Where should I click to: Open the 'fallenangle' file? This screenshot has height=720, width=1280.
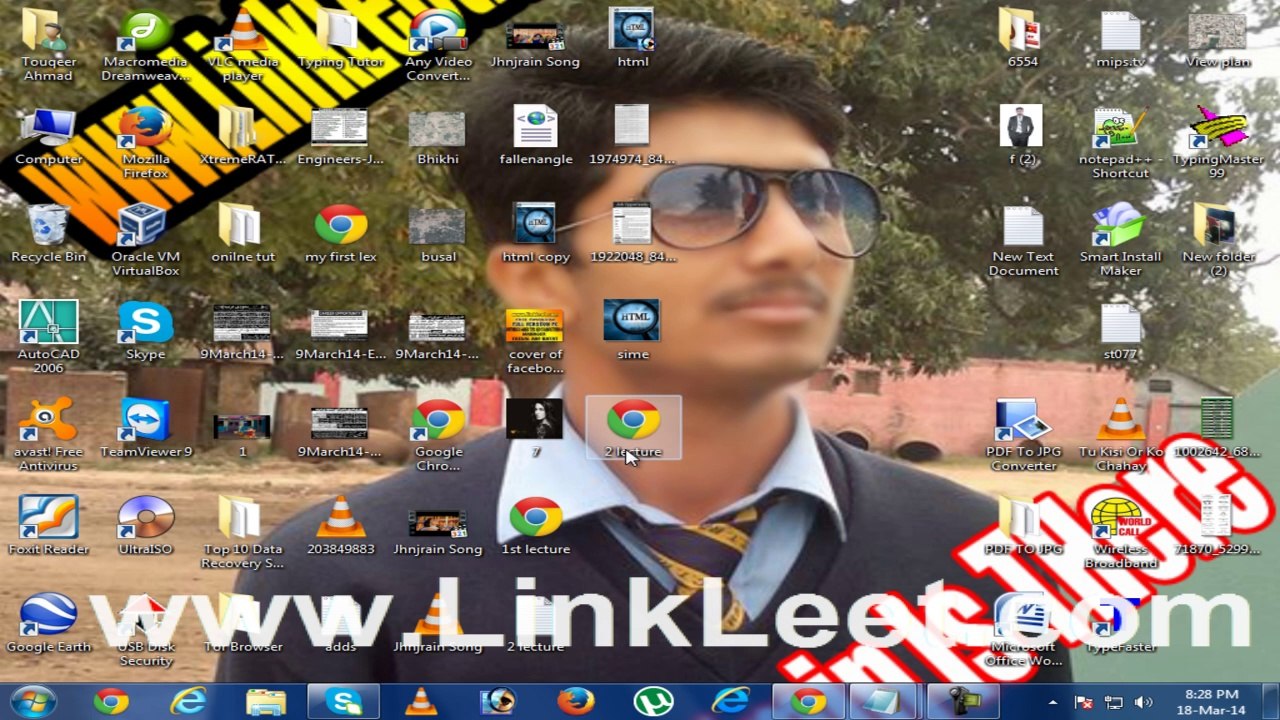(x=535, y=137)
